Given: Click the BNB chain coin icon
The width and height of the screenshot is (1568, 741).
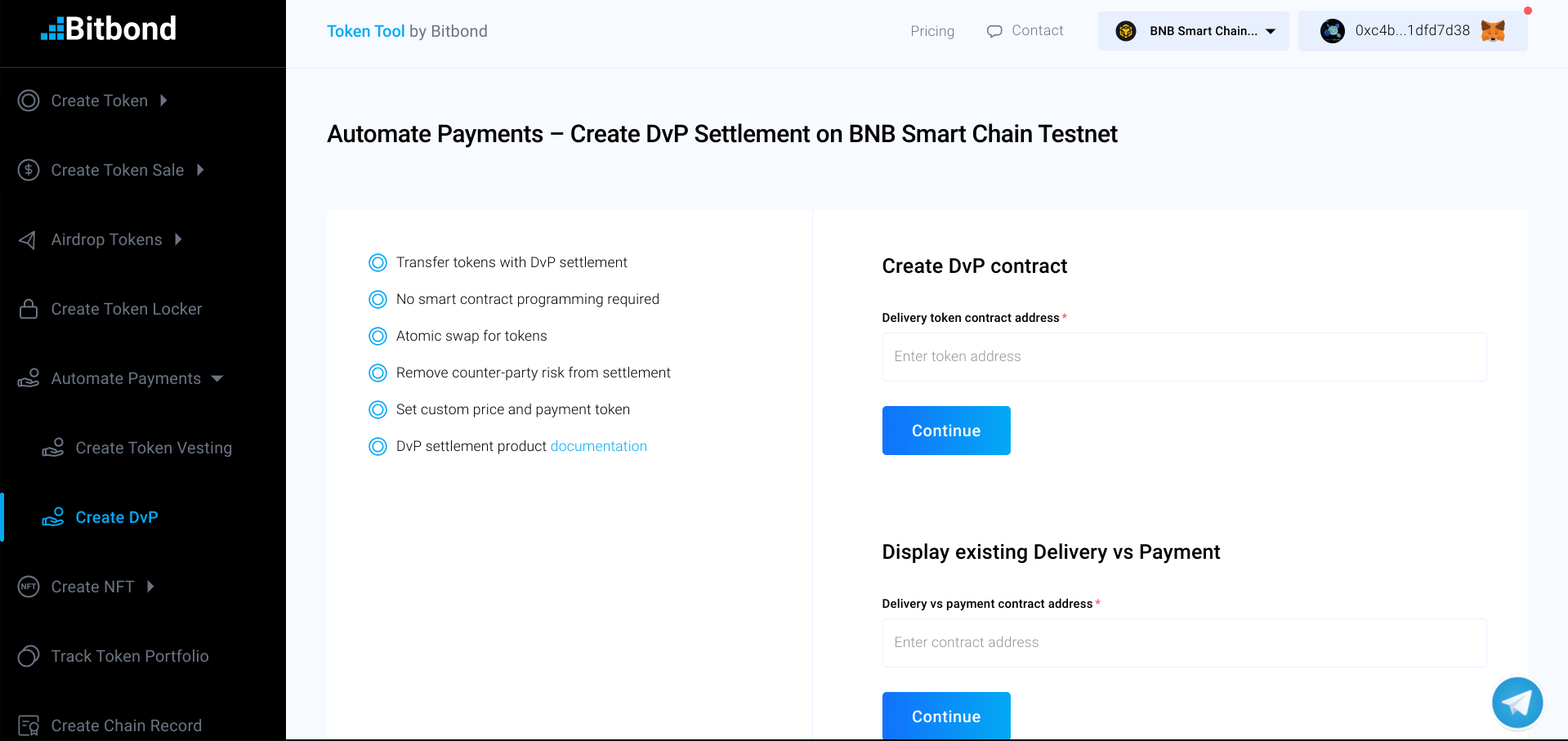Looking at the screenshot, I should (x=1126, y=31).
